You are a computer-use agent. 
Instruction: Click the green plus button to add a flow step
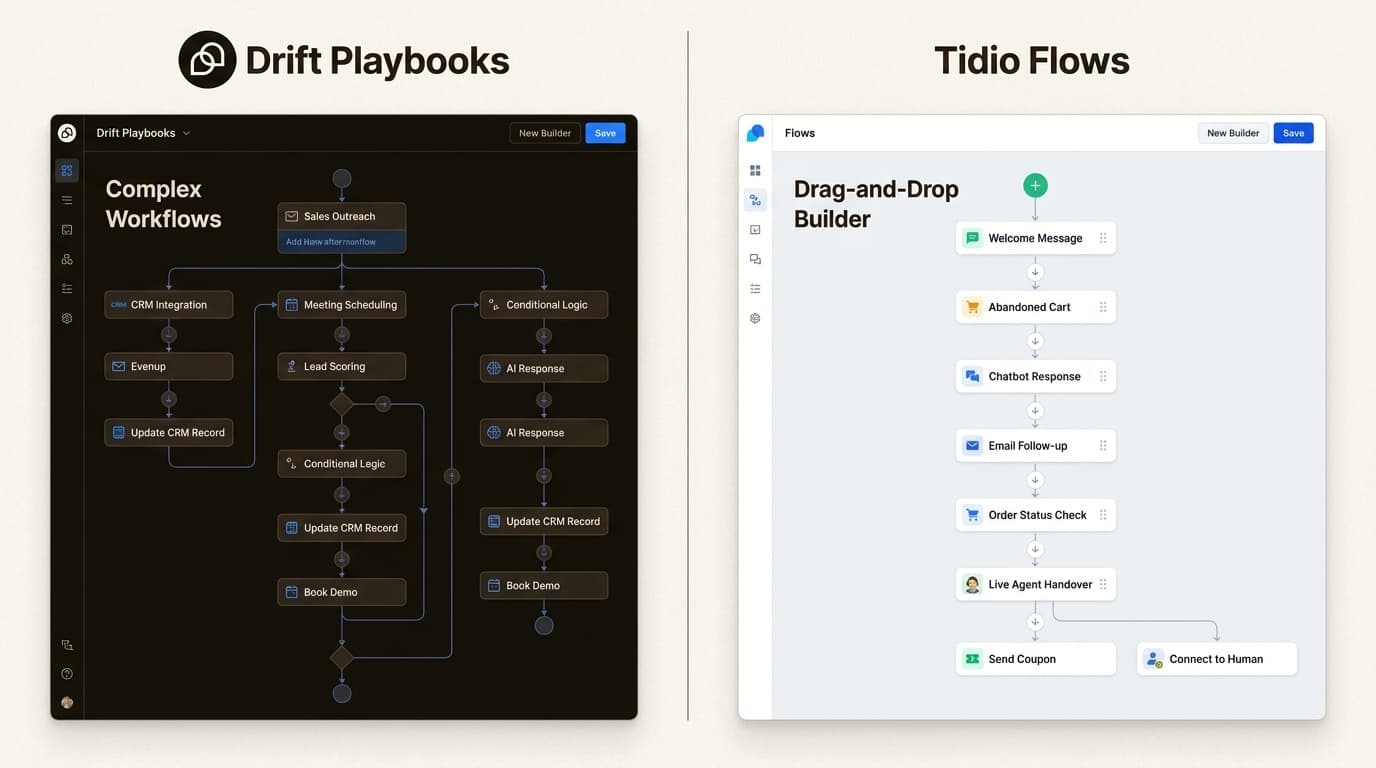(x=1035, y=185)
